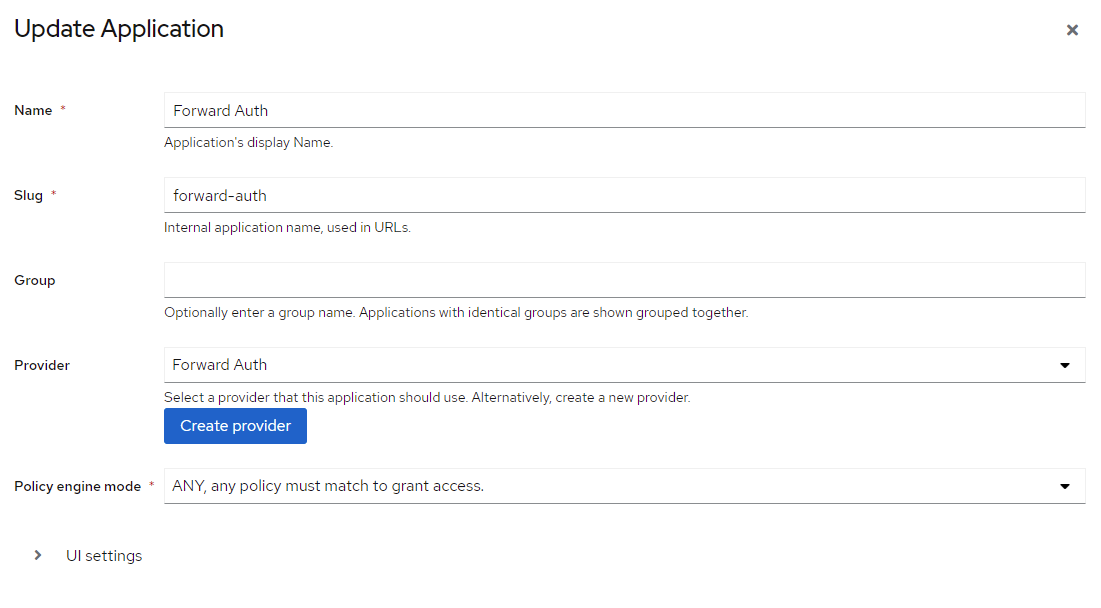Open the Policy engine mode dropdown
Screen dimensions: 1101x608
pos(624,486)
